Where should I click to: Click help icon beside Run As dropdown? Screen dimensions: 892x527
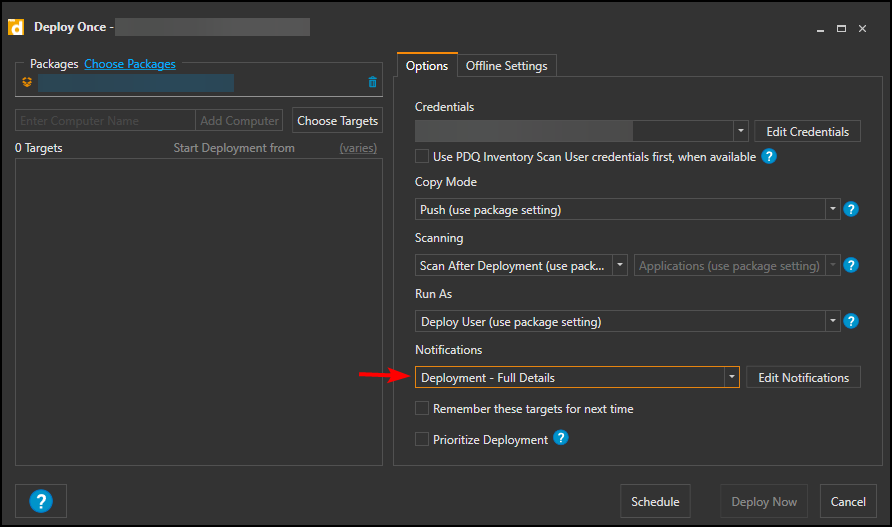[851, 321]
